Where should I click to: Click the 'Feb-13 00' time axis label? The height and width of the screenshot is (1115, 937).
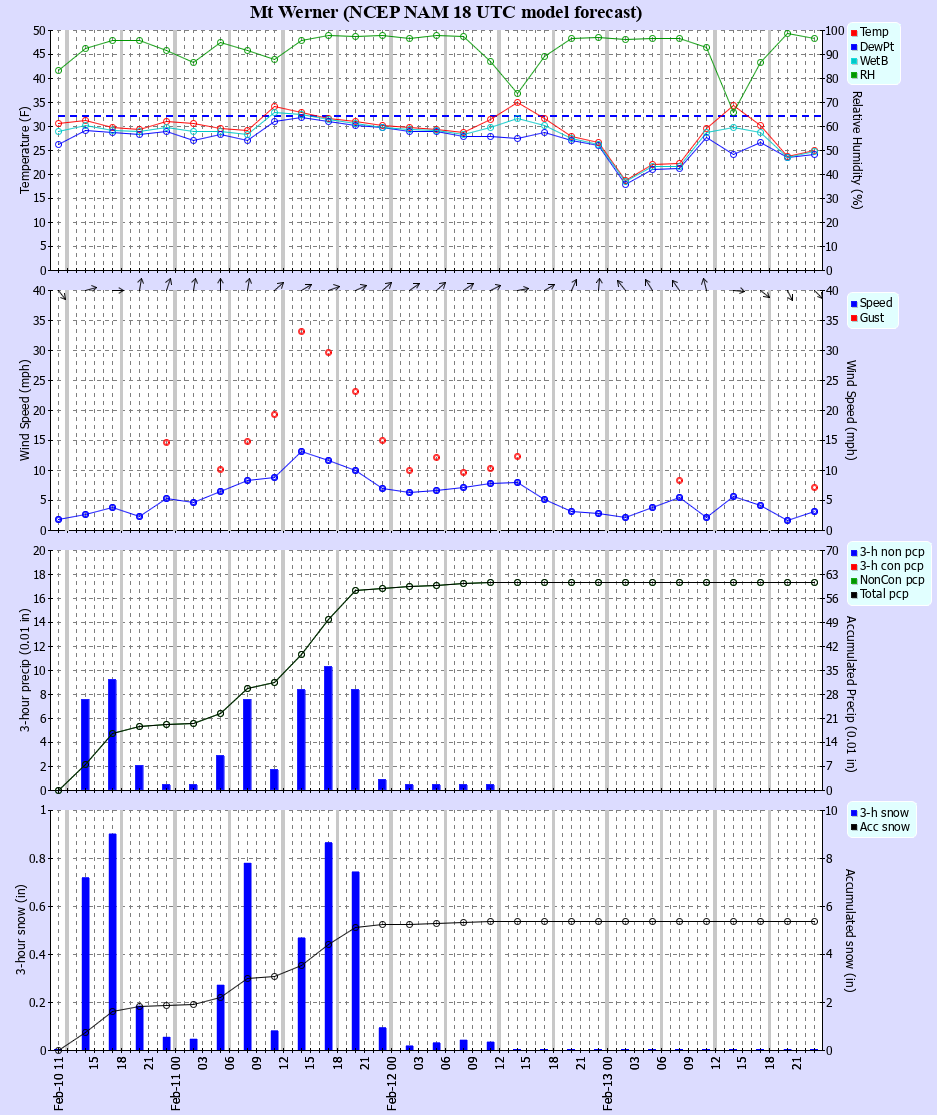point(608,1084)
